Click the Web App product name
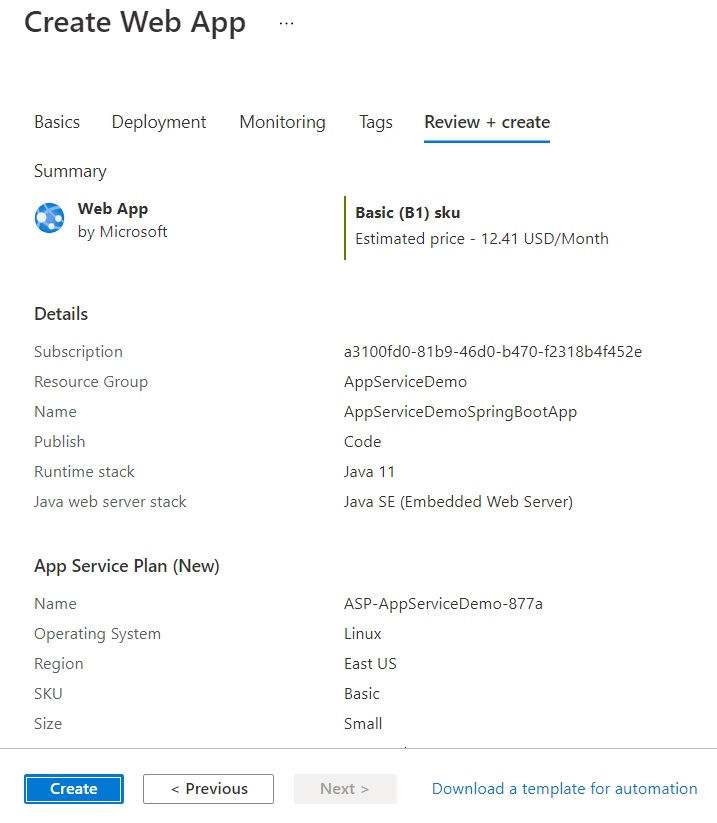 pyautogui.click(x=113, y=209)
